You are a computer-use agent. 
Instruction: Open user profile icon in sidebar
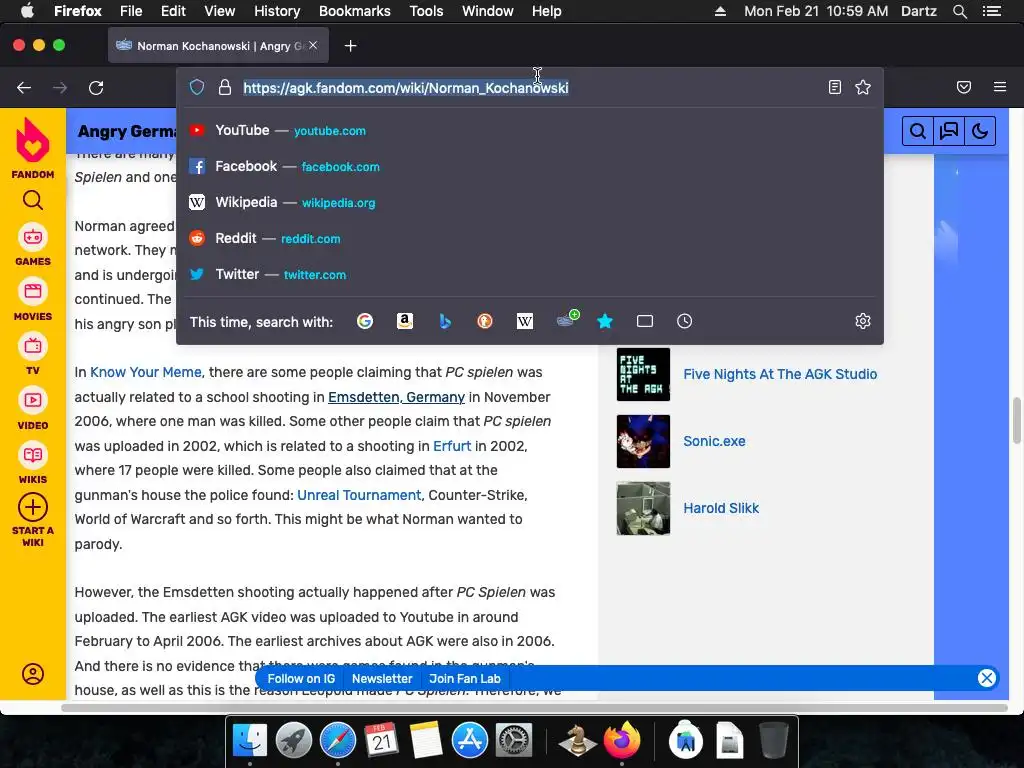tap(33, 674)
